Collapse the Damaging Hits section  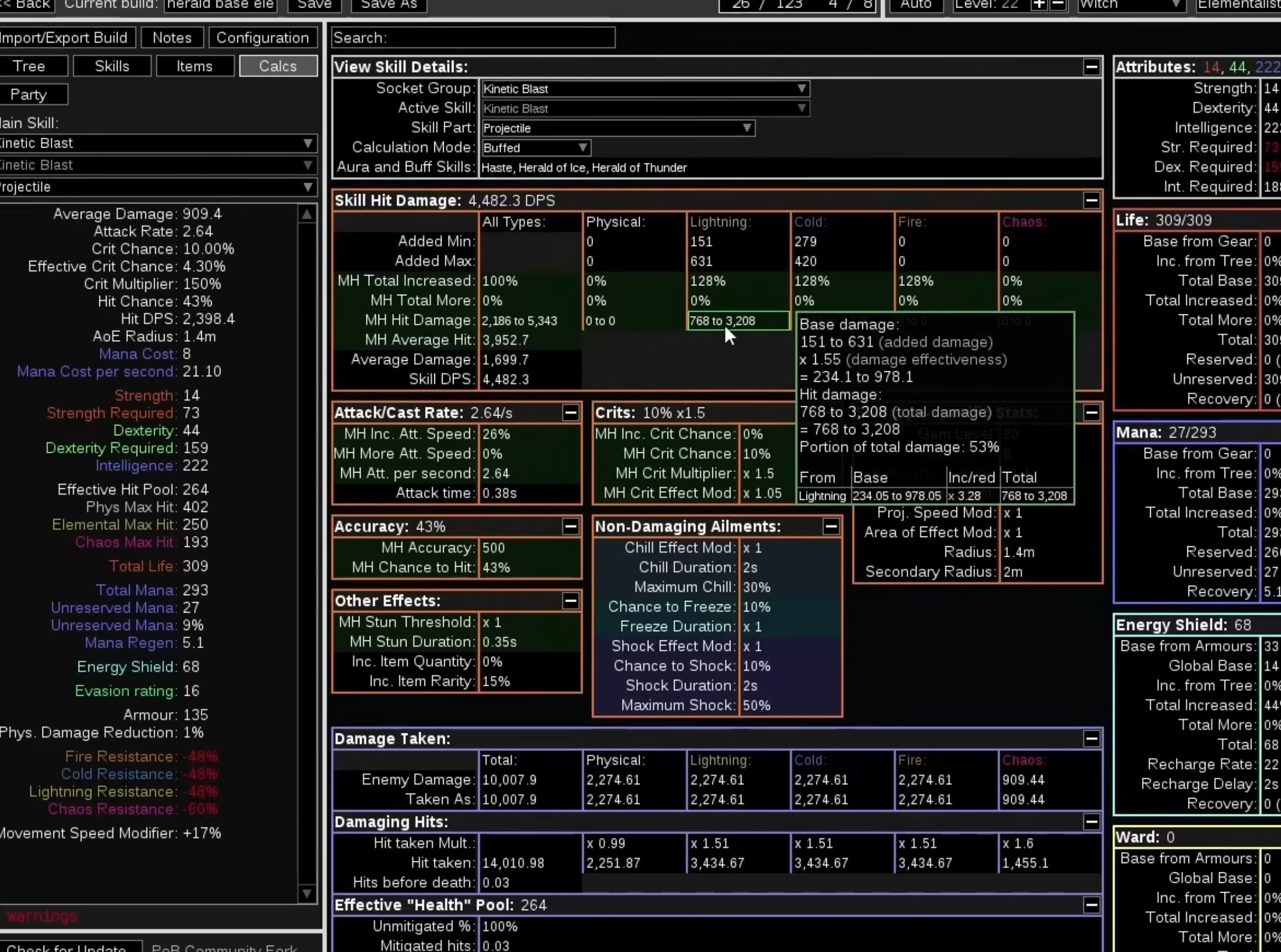[x=1091, y=822]
